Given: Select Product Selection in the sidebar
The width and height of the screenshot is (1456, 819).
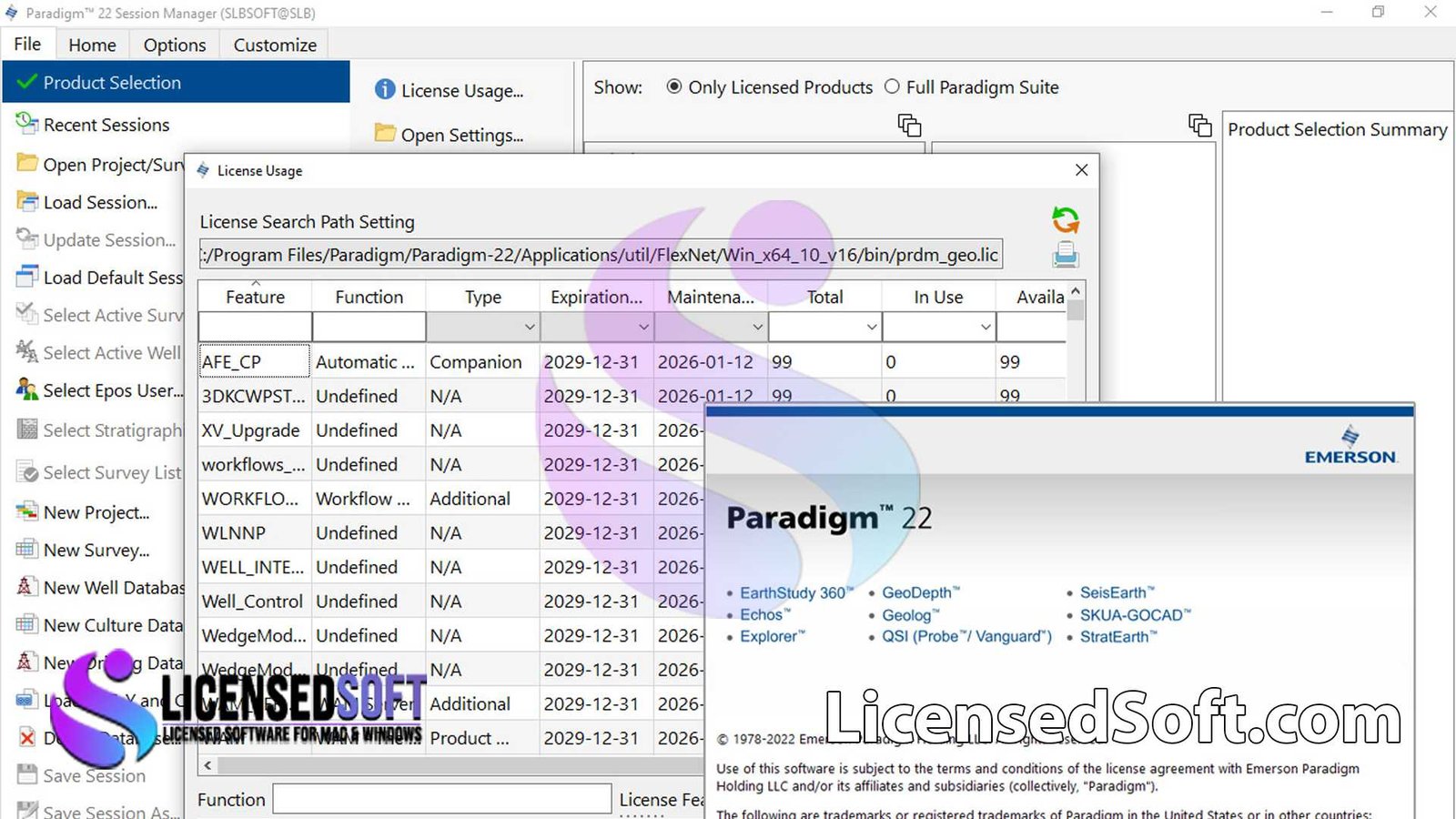Looking at the screenshot, I should pyautogui.click(x=177, y=82).
